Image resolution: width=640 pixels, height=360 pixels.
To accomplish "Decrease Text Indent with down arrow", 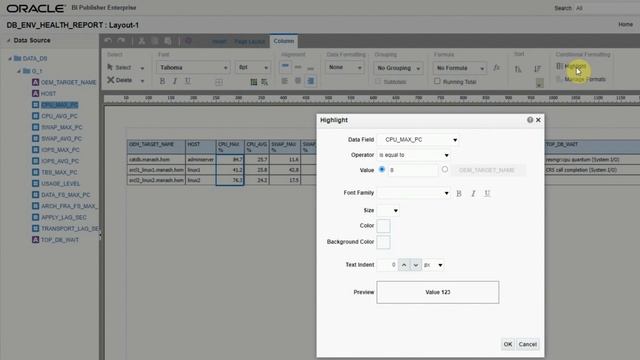I will [x=416, y=265].
